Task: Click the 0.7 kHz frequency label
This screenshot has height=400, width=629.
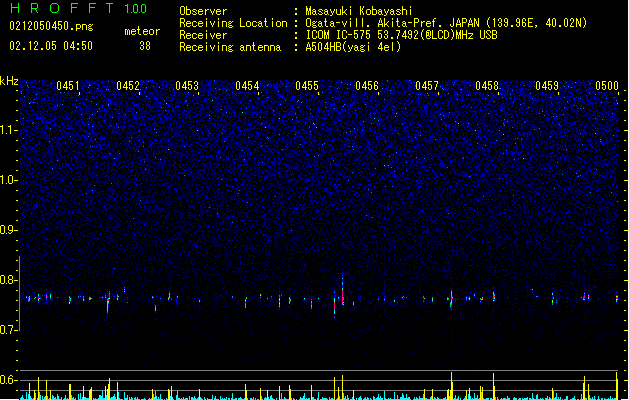Action: (9, 330)
